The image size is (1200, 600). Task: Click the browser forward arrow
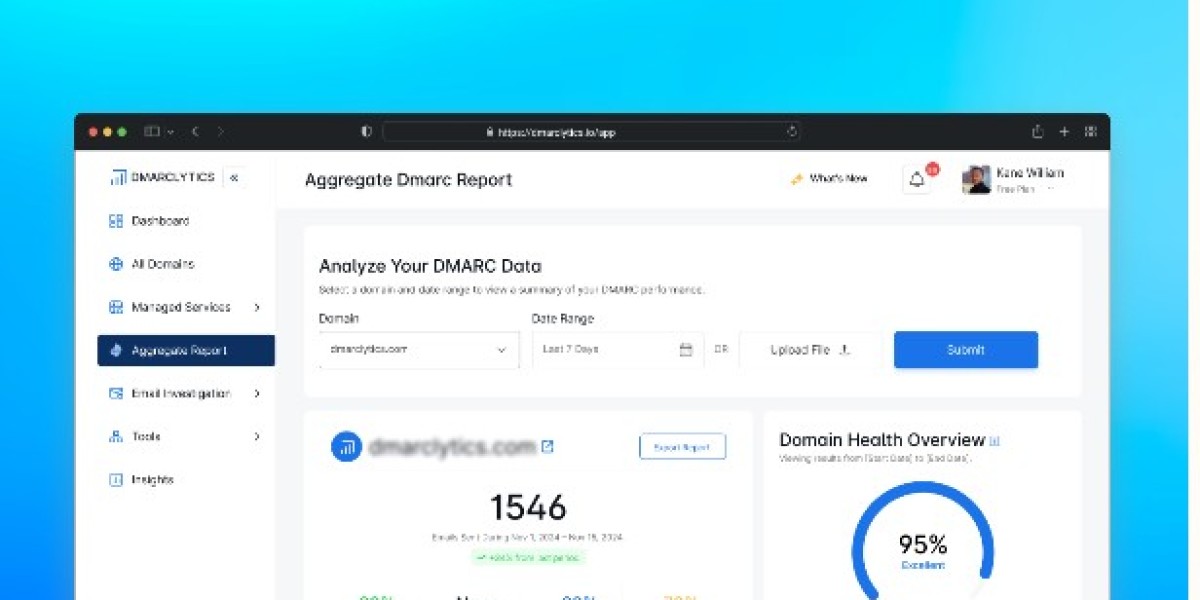click(x=220, y=131)
